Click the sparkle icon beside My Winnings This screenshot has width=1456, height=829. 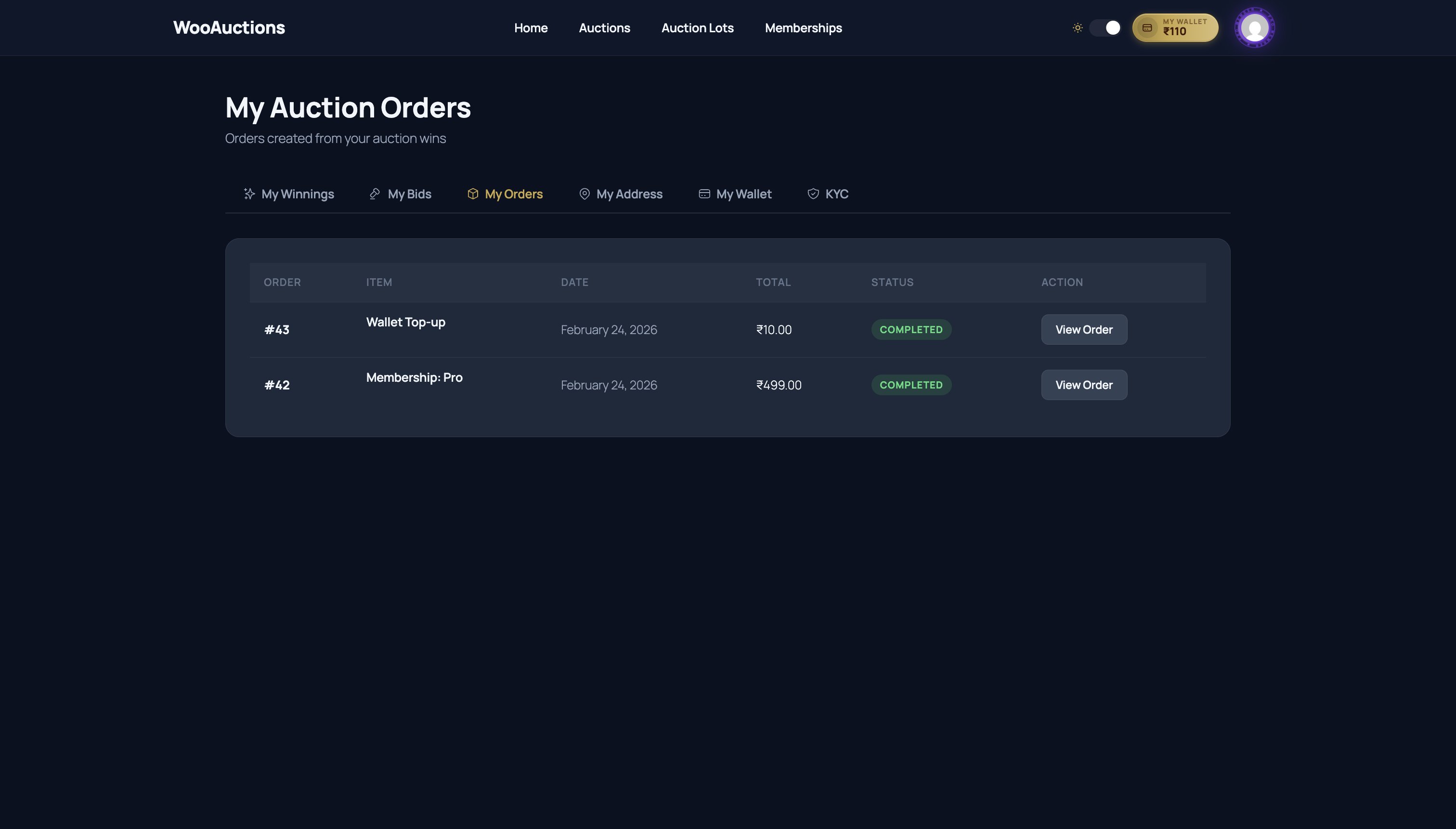249,194
